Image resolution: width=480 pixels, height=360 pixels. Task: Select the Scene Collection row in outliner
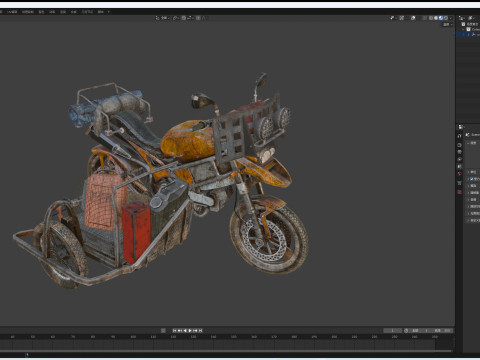click(x=471, y=24)
